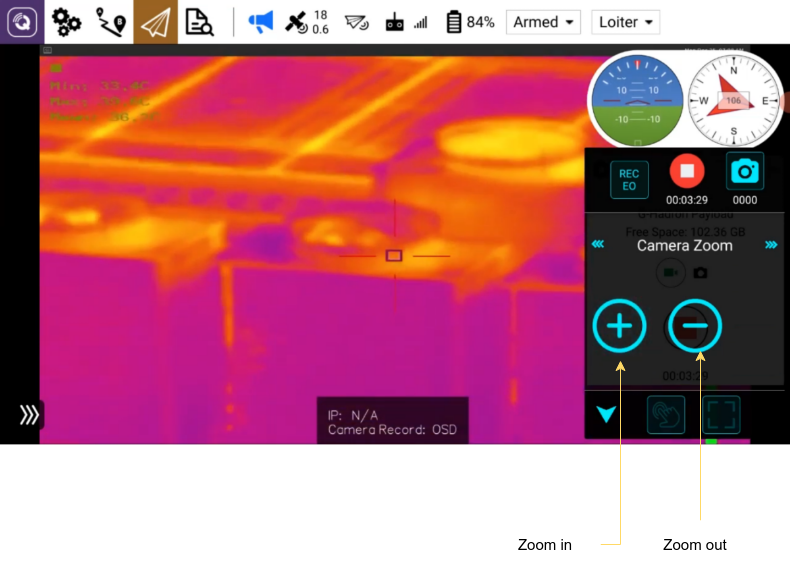
Task: Go to previous camera panel page
Action: pos(597,245)
